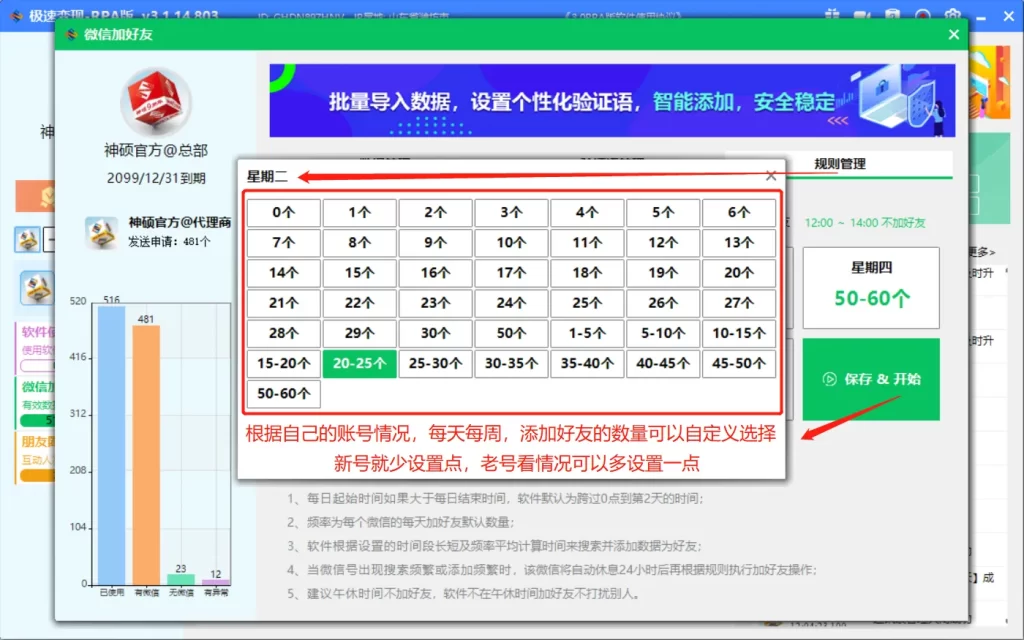Click the 星期四 50-60个 rule card
This screenshot has width=1024, height=640.
tap(870, 288)
